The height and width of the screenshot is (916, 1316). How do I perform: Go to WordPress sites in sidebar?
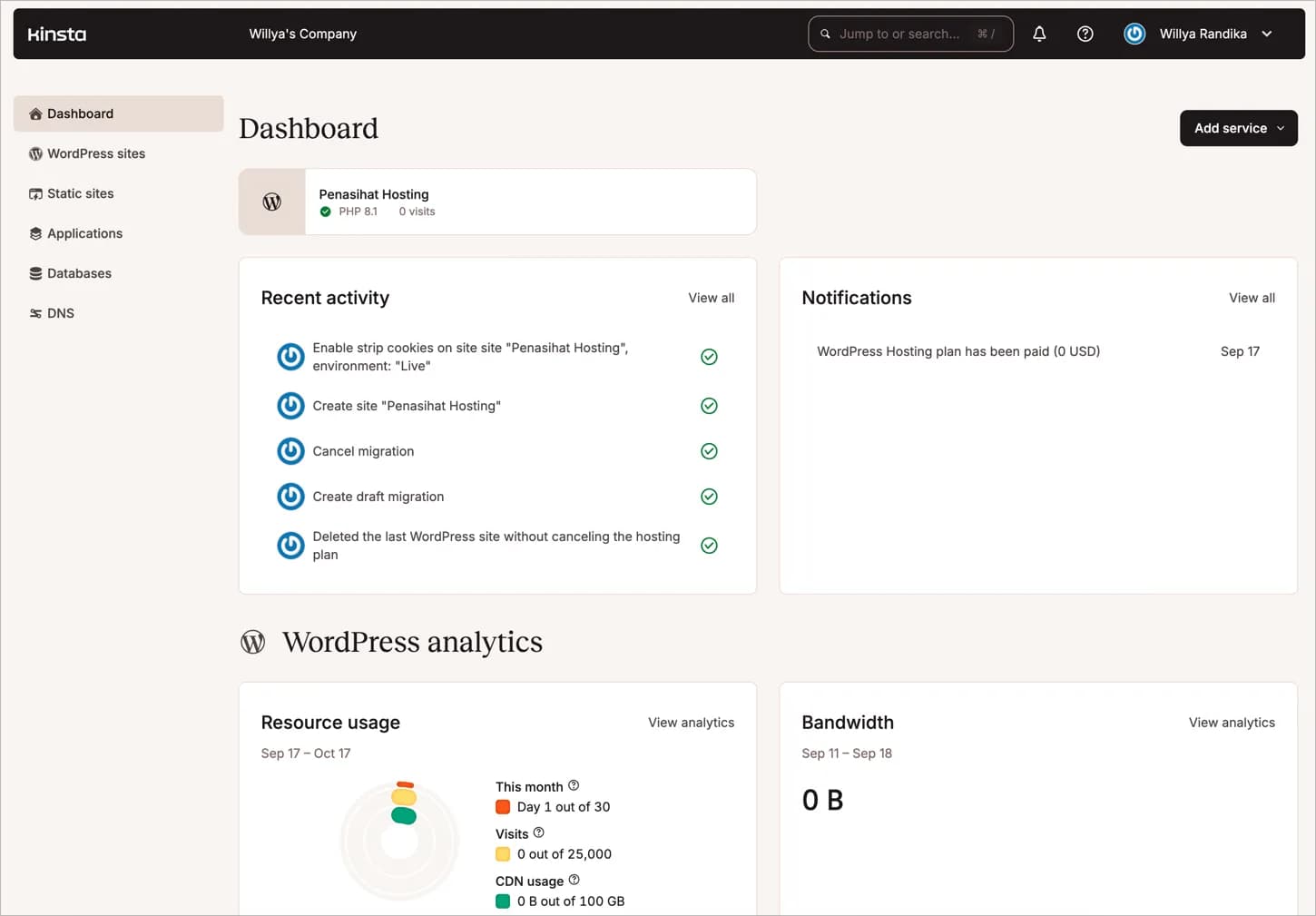(x=95, y=153)
